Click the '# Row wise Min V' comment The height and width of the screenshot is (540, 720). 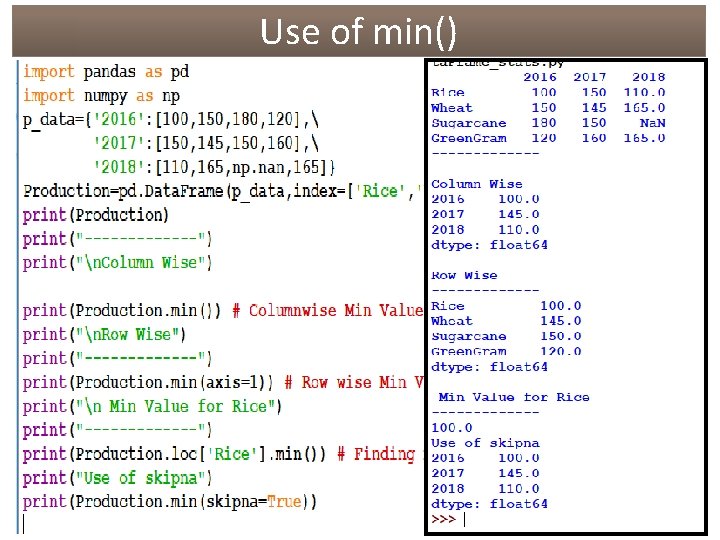pyautogui.click(x=354, y=382)
